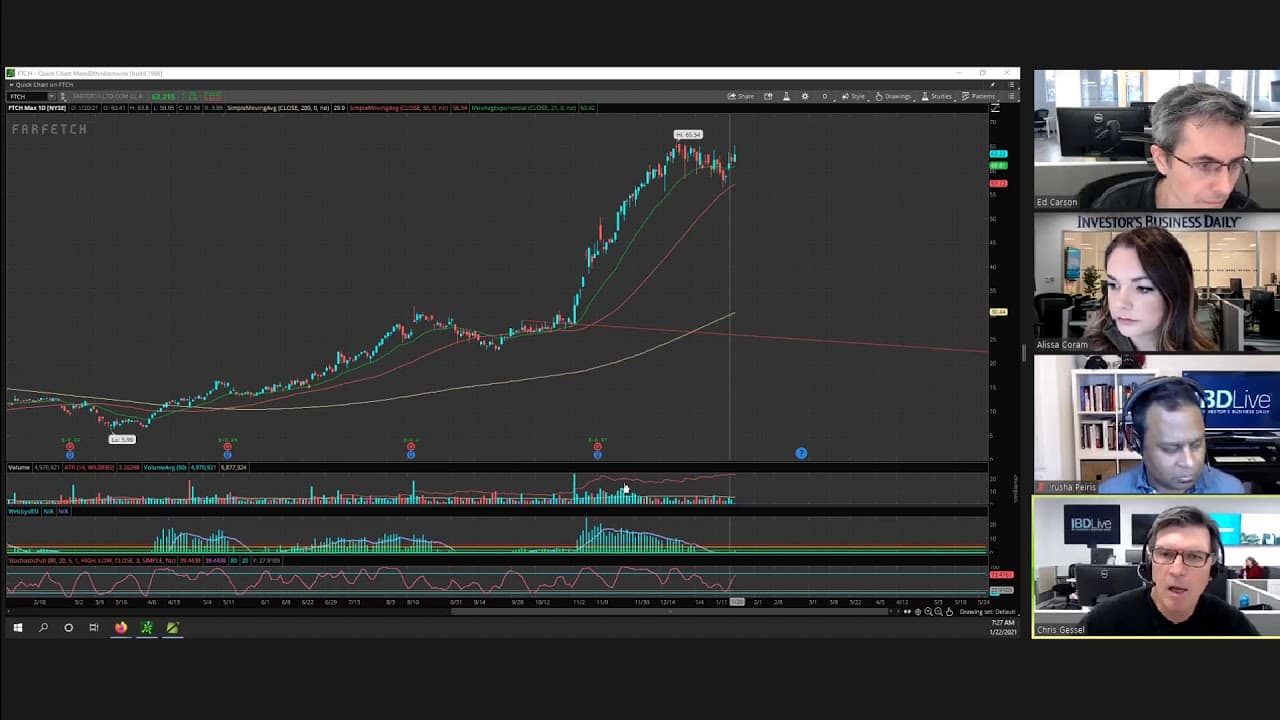Click the blue question mark marker on chart
The height and width of the screenshot is (720, 1280).
tap(801, 453)
